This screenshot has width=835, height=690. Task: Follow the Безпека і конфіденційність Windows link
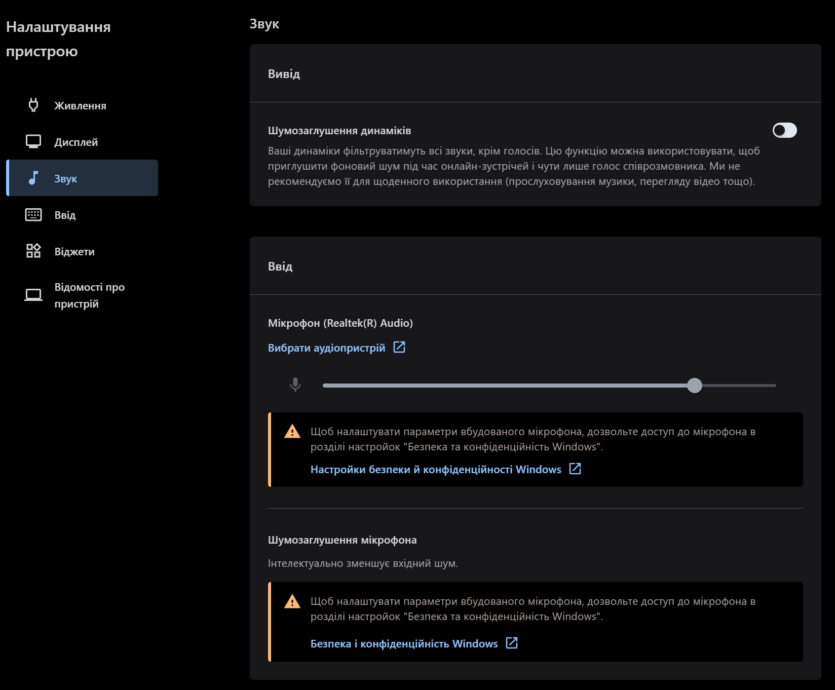(x=404, y=643)
